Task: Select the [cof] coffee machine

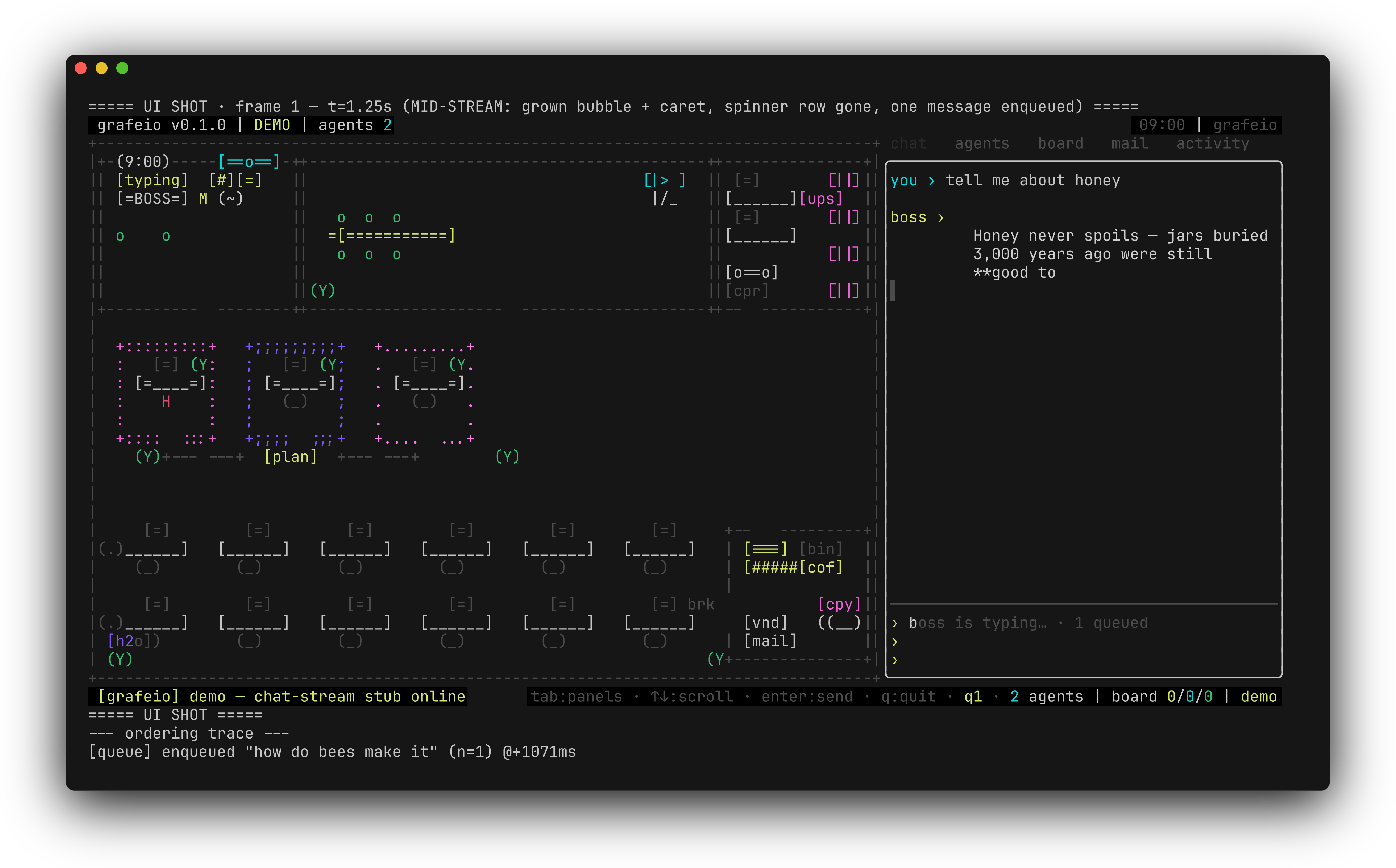Action: (821, 567)
